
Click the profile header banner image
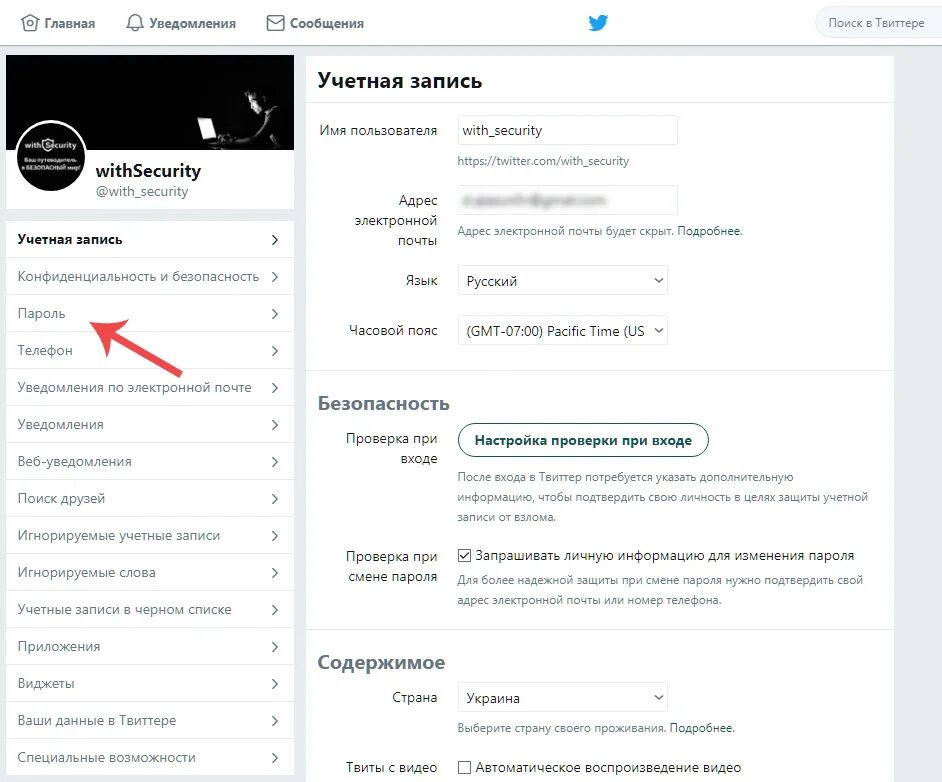tap(150, 102)
